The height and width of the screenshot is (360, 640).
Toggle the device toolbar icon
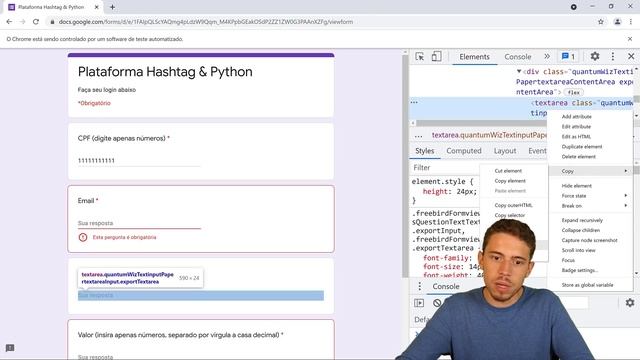tap(436, 56)
